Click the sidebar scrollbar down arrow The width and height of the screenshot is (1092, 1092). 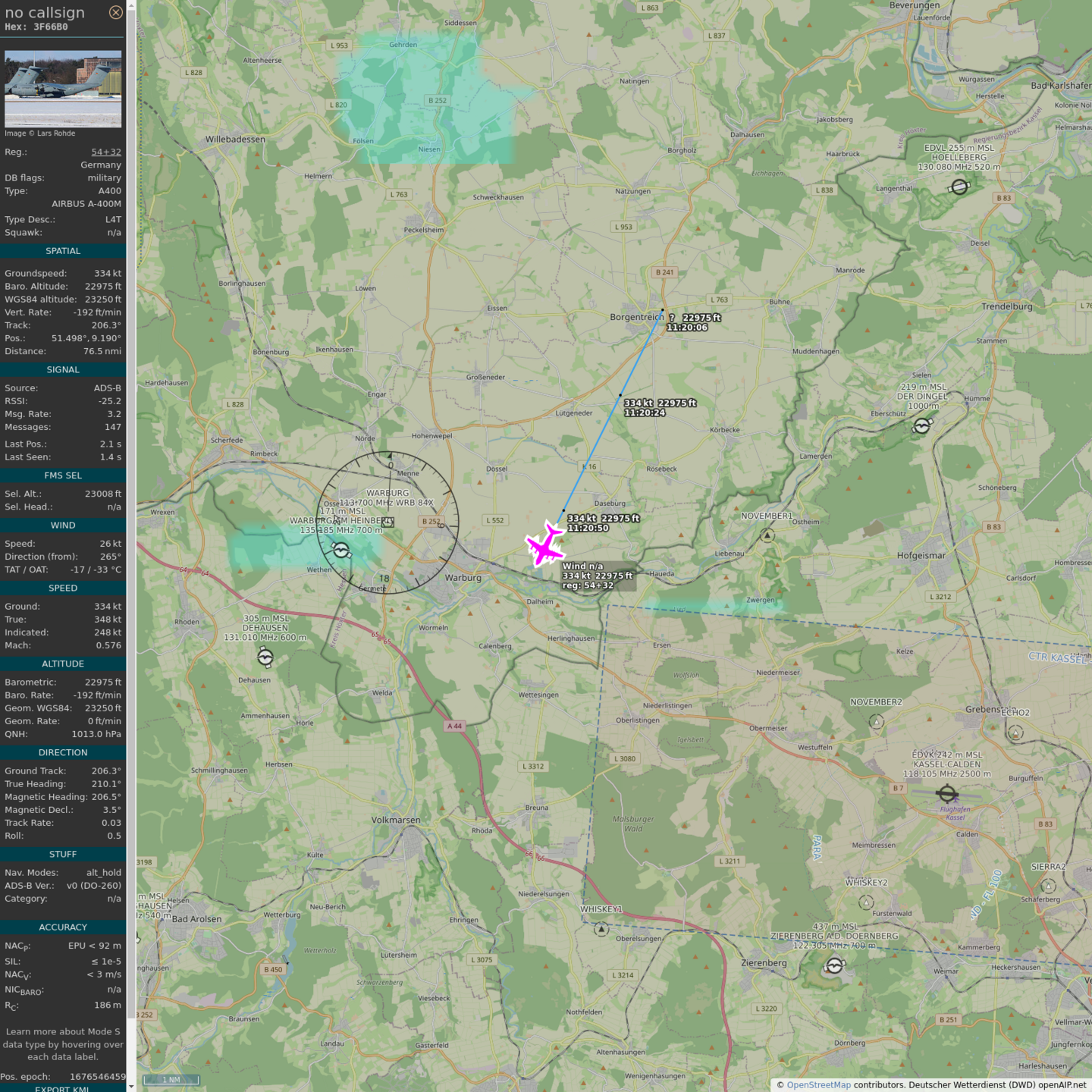coord(131,1087)
